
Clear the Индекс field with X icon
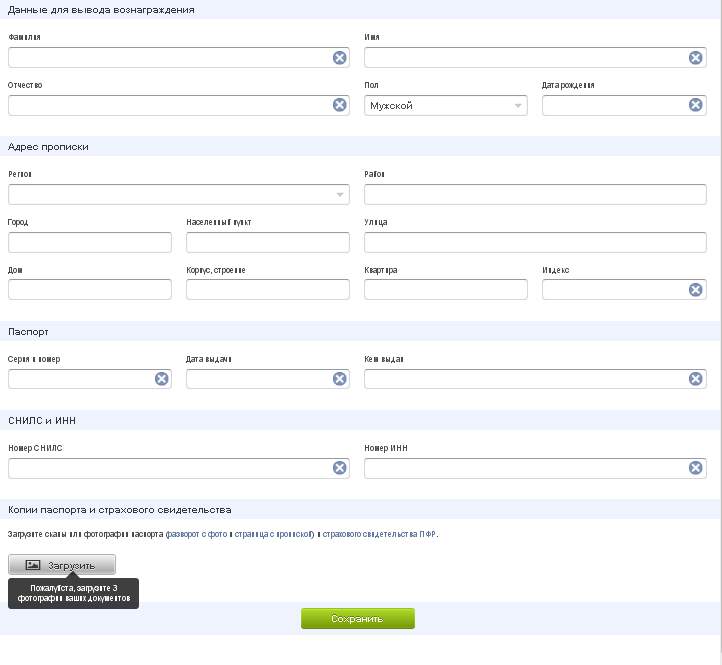[x=696, y=290]
